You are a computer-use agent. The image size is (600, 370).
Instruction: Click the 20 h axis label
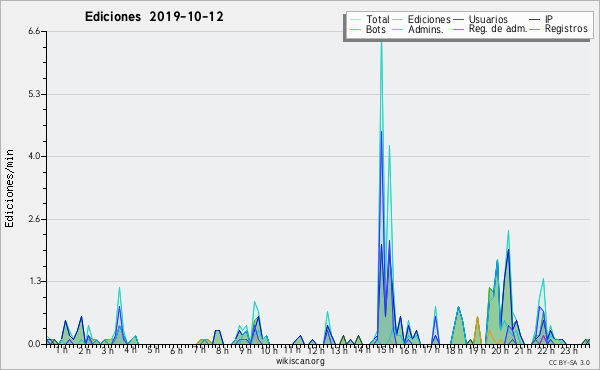coord(500,350)
